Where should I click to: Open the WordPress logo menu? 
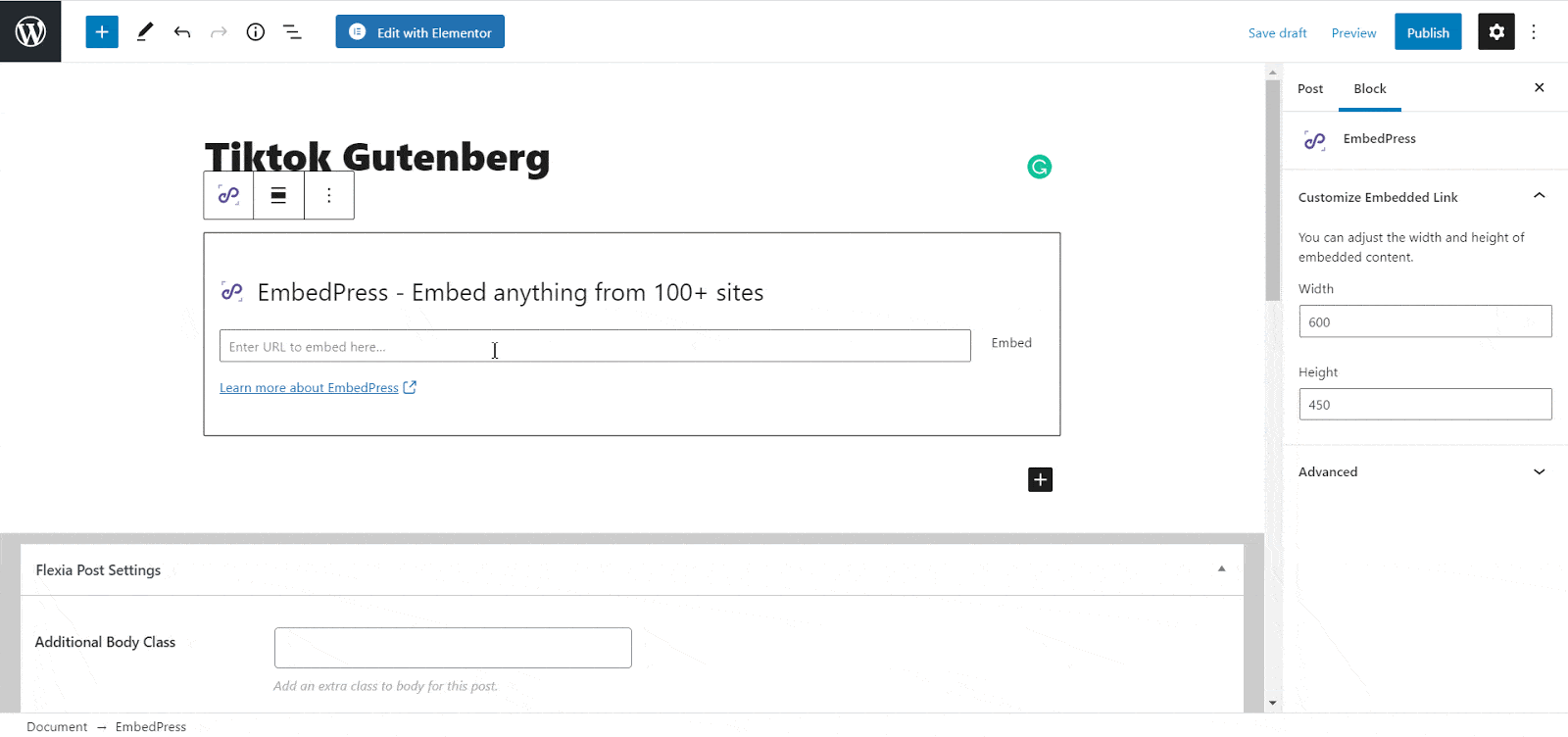click(30, 31)
